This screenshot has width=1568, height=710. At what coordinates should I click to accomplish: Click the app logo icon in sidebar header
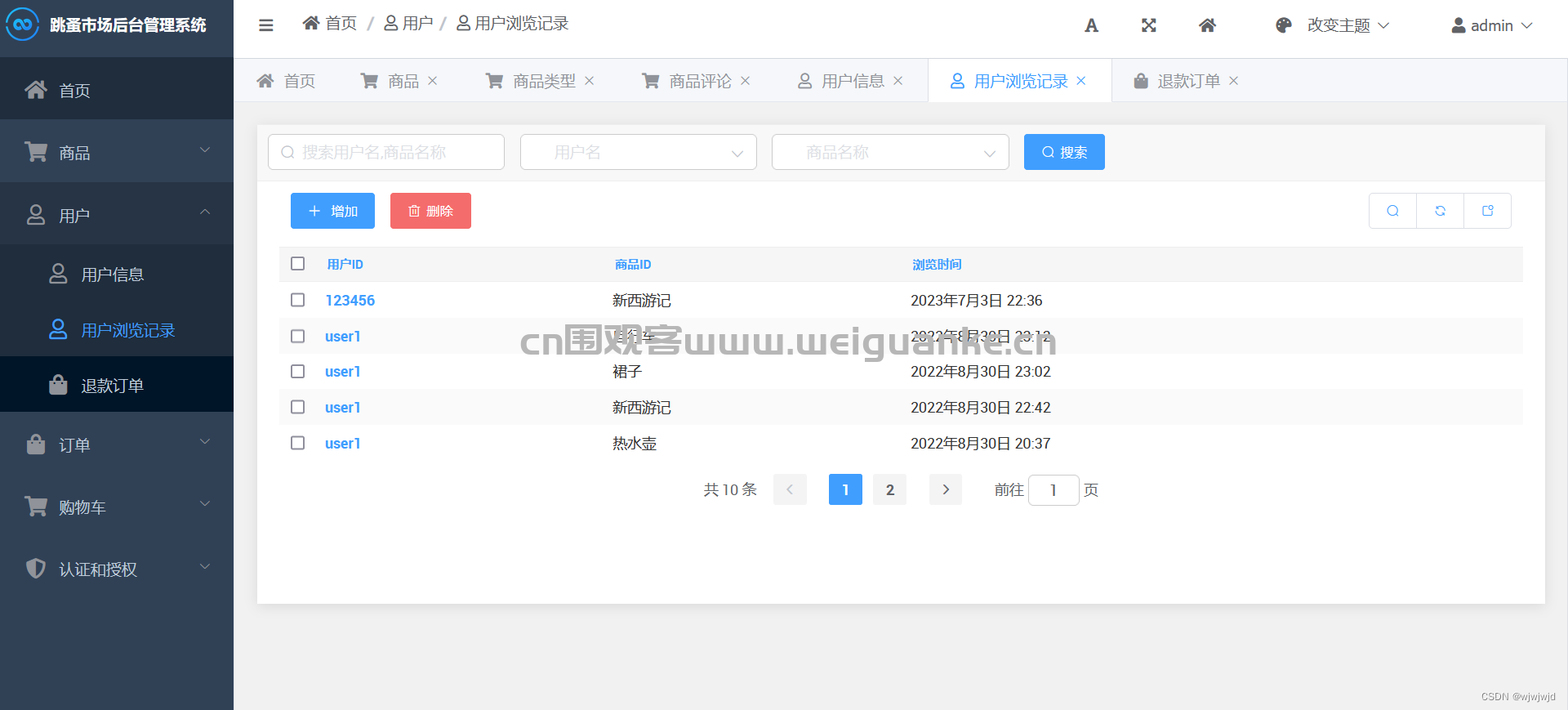click(x=22, y=25)
